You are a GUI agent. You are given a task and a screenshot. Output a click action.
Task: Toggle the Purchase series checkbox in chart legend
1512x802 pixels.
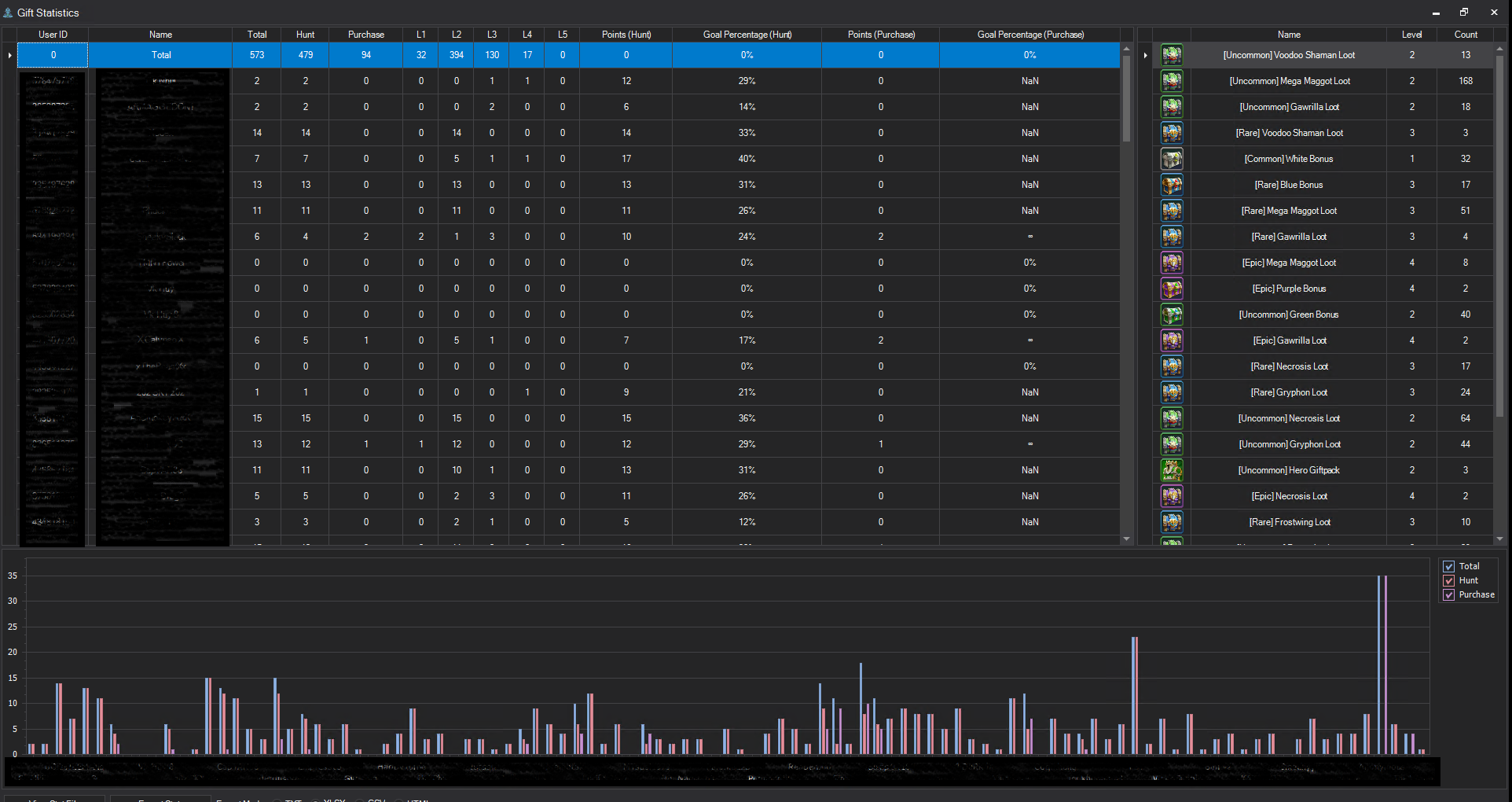coord(1449,594)
